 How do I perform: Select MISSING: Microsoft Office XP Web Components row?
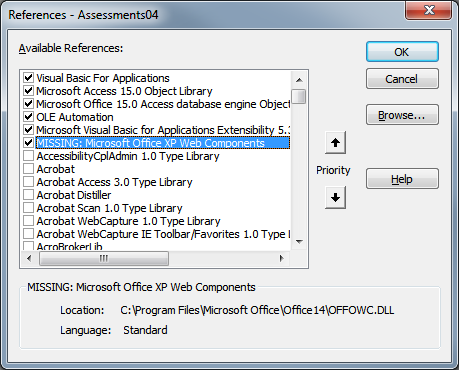point(163,143)
